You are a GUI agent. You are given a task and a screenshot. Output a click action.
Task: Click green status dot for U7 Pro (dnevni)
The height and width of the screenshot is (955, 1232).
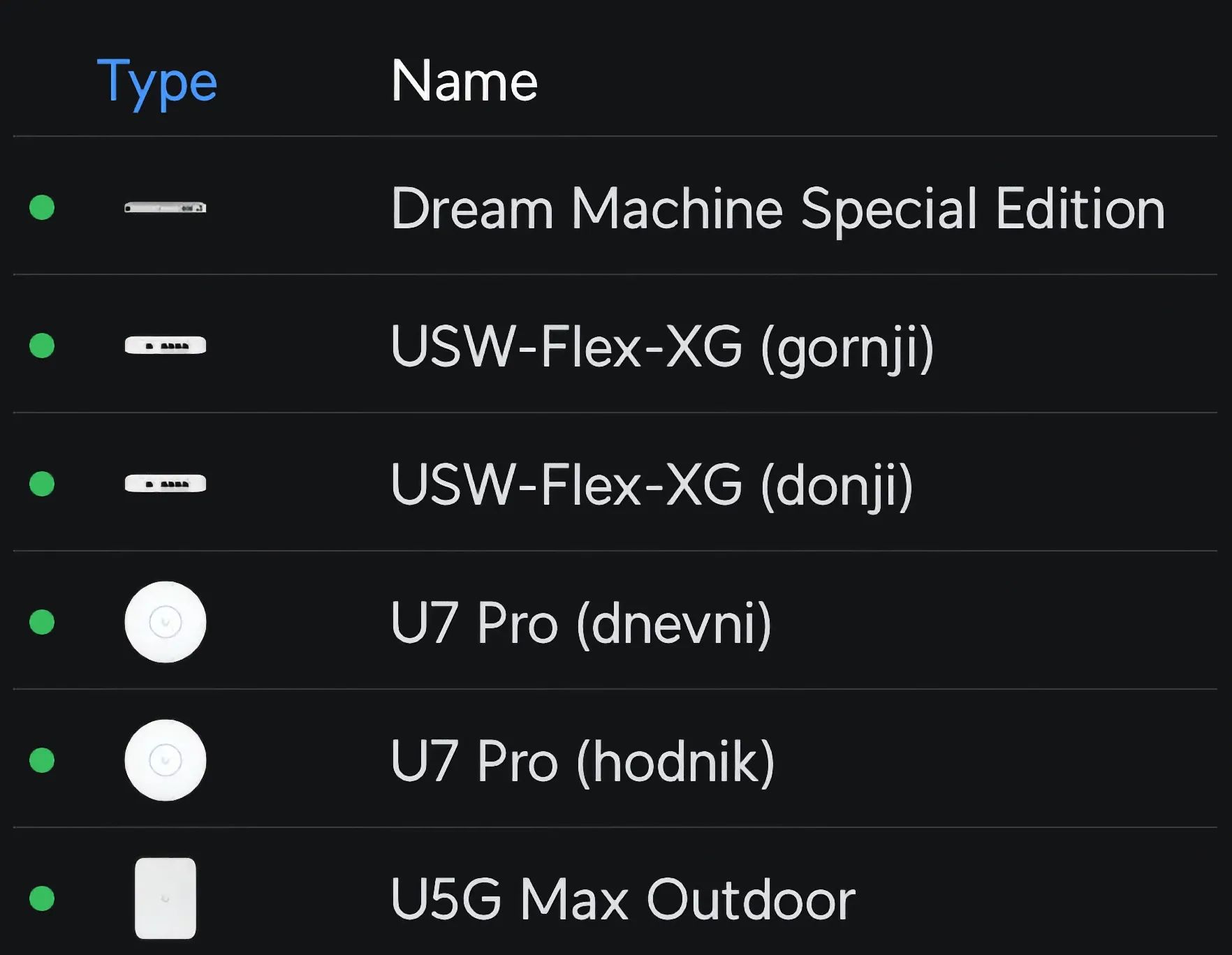pyautogui.click(x=42, y=622)
